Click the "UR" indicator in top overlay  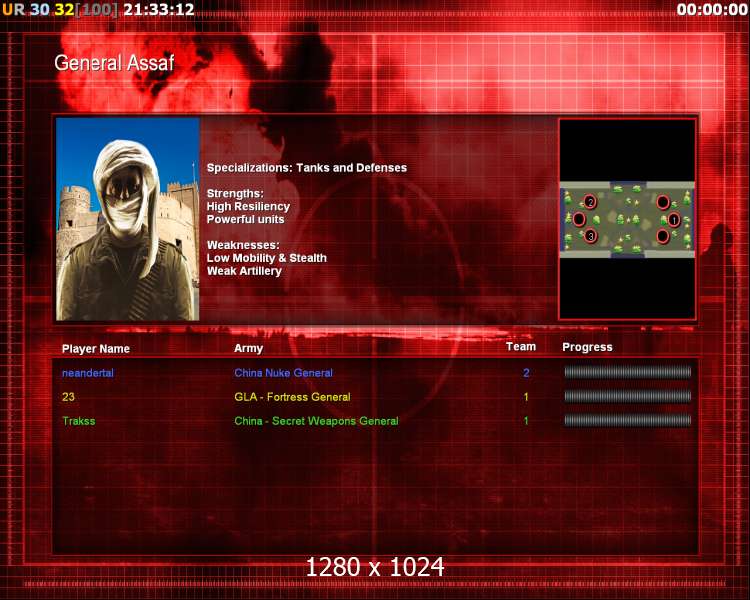pos(13,10)
